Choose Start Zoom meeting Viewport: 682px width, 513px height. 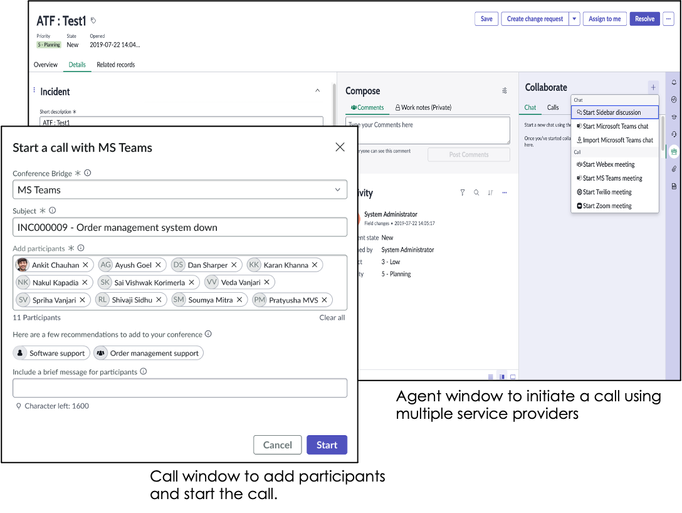tap(615, 206)
